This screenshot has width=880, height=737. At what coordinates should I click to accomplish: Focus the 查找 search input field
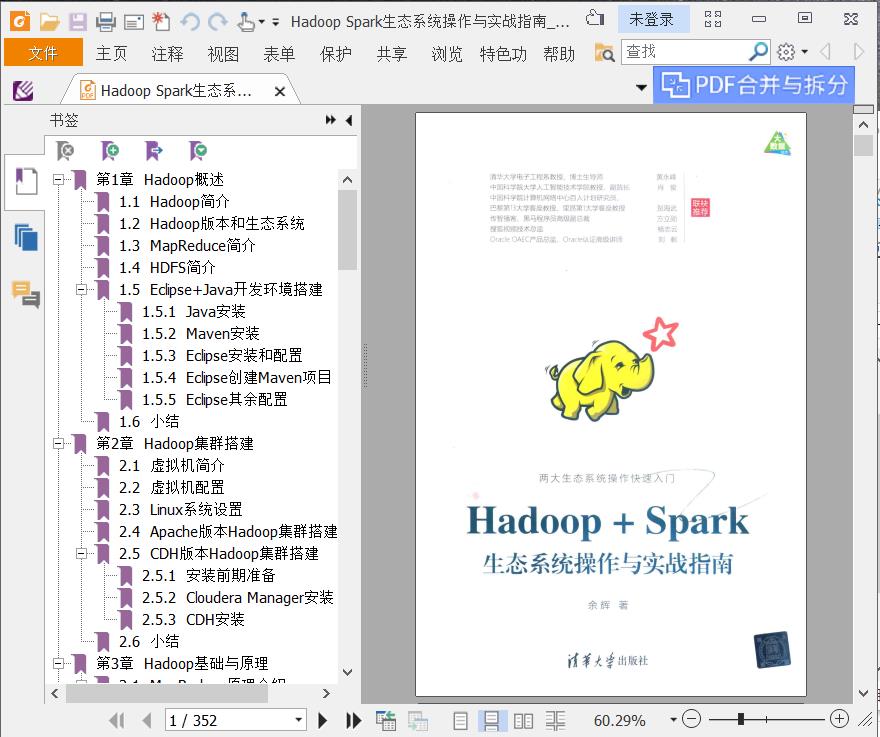tap(685, 52)
